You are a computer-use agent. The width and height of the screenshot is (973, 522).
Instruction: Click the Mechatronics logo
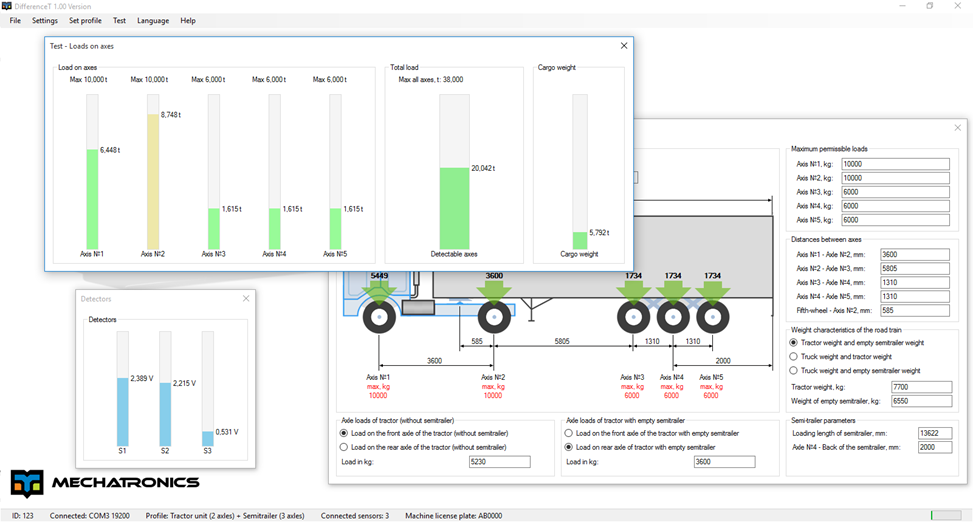click(105, 484)
